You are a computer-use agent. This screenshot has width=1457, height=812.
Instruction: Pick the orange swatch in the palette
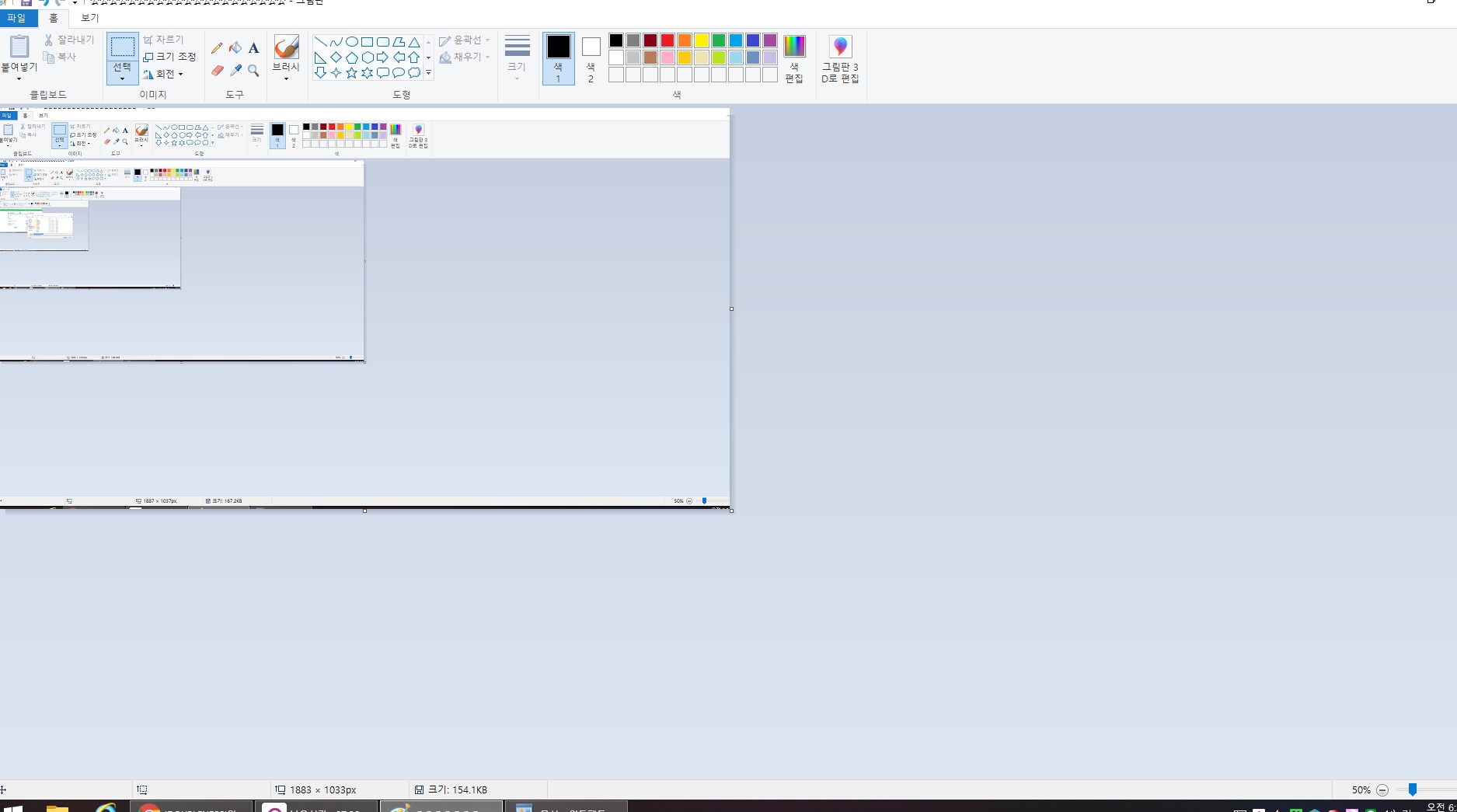(x=685, y=40)
